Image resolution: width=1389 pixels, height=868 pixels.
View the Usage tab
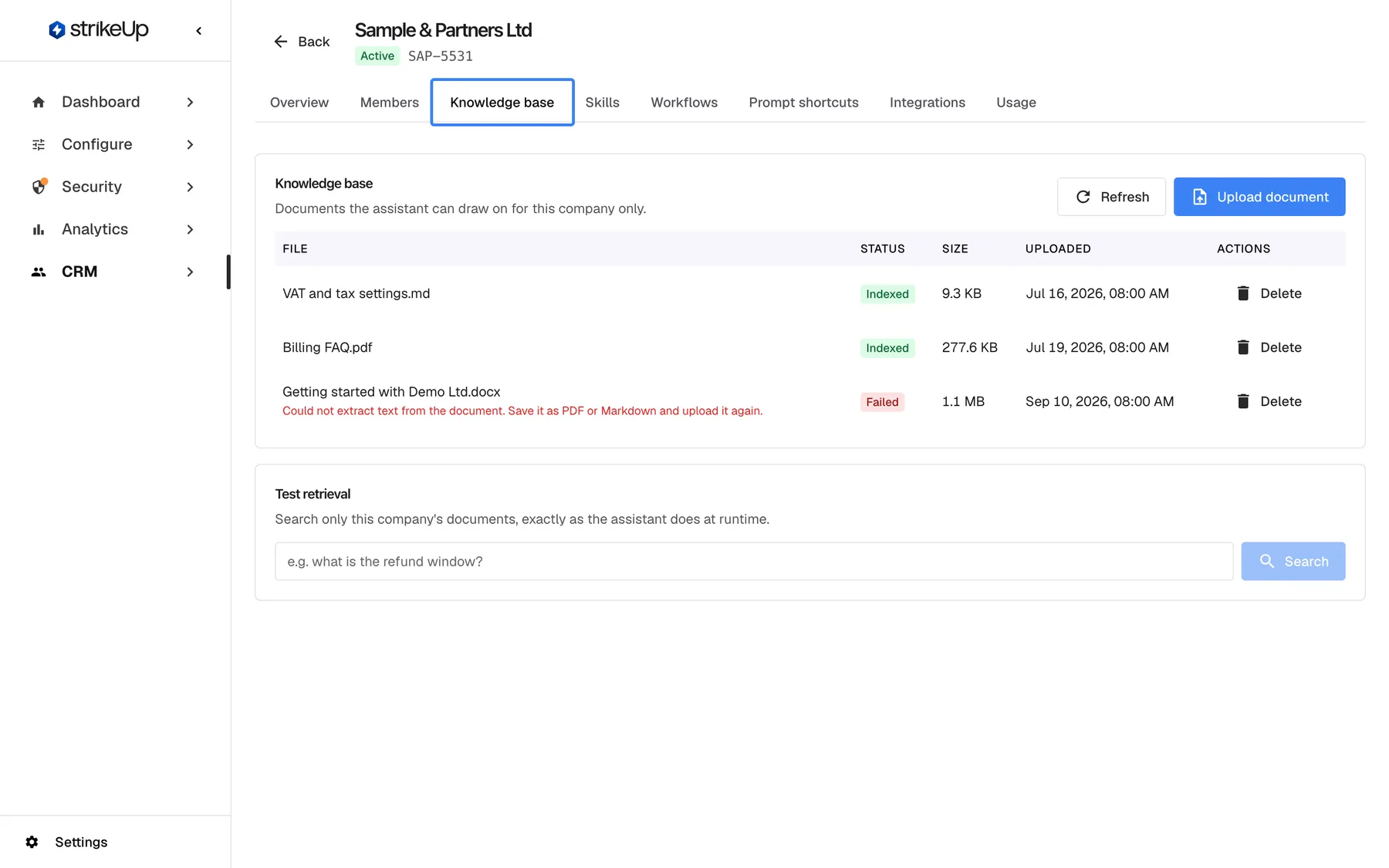tap(1016, 103)
